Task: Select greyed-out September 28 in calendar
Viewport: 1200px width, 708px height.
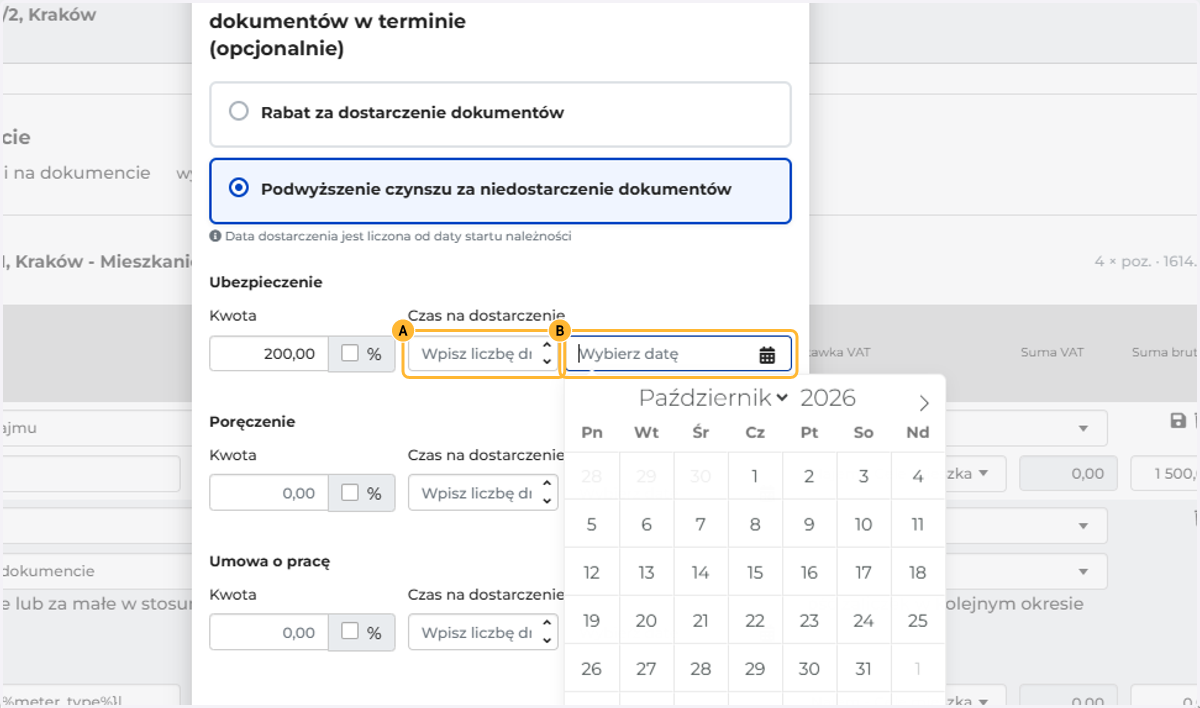Action: click(592, 477)
